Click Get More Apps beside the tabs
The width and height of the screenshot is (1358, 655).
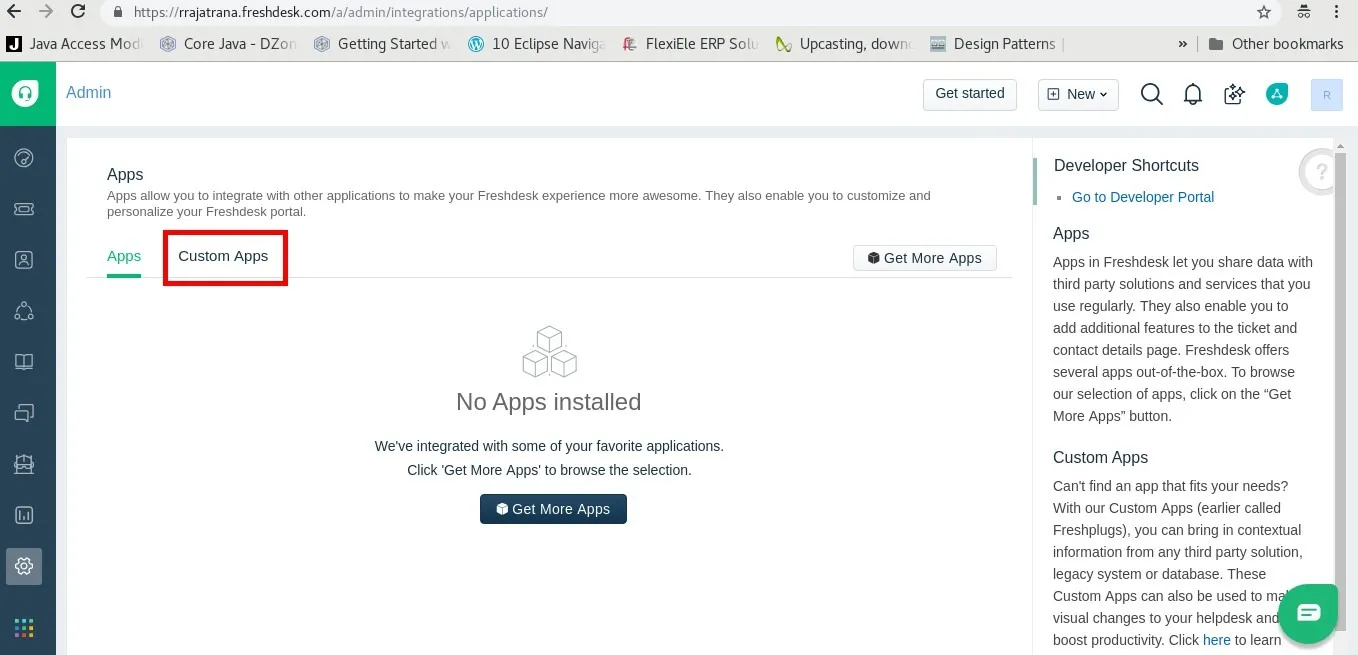pyautogui.click(x=925, y=258)
